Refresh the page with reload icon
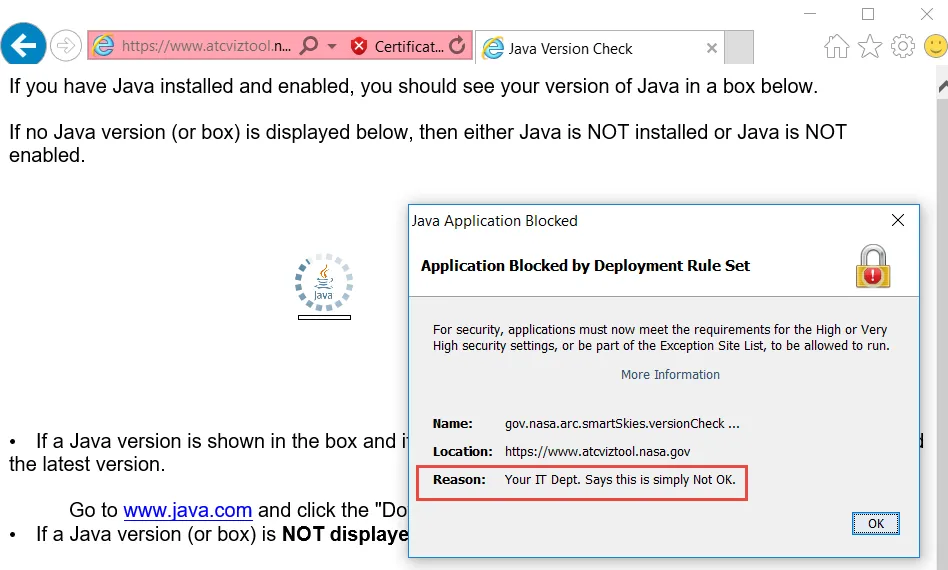 tap(458, 45)
